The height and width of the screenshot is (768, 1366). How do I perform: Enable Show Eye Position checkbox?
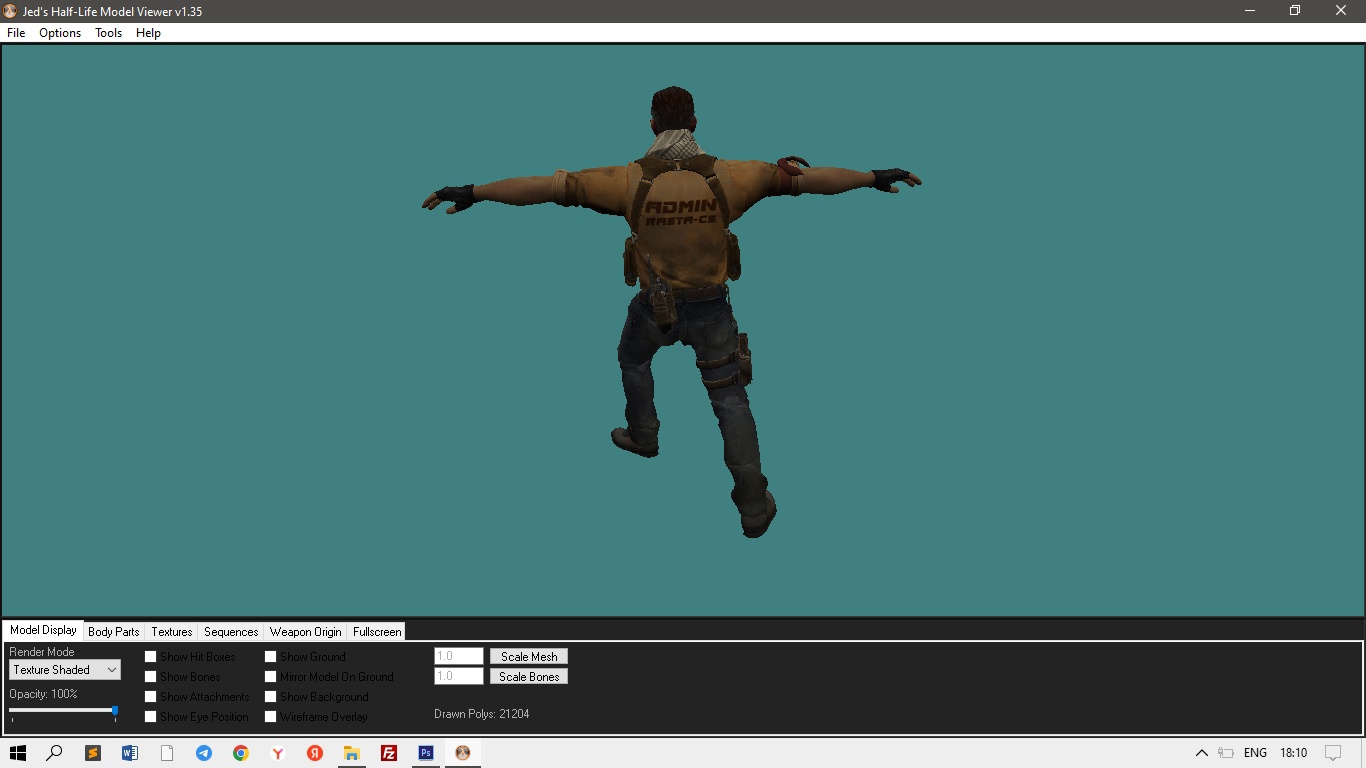coord(151,717)
